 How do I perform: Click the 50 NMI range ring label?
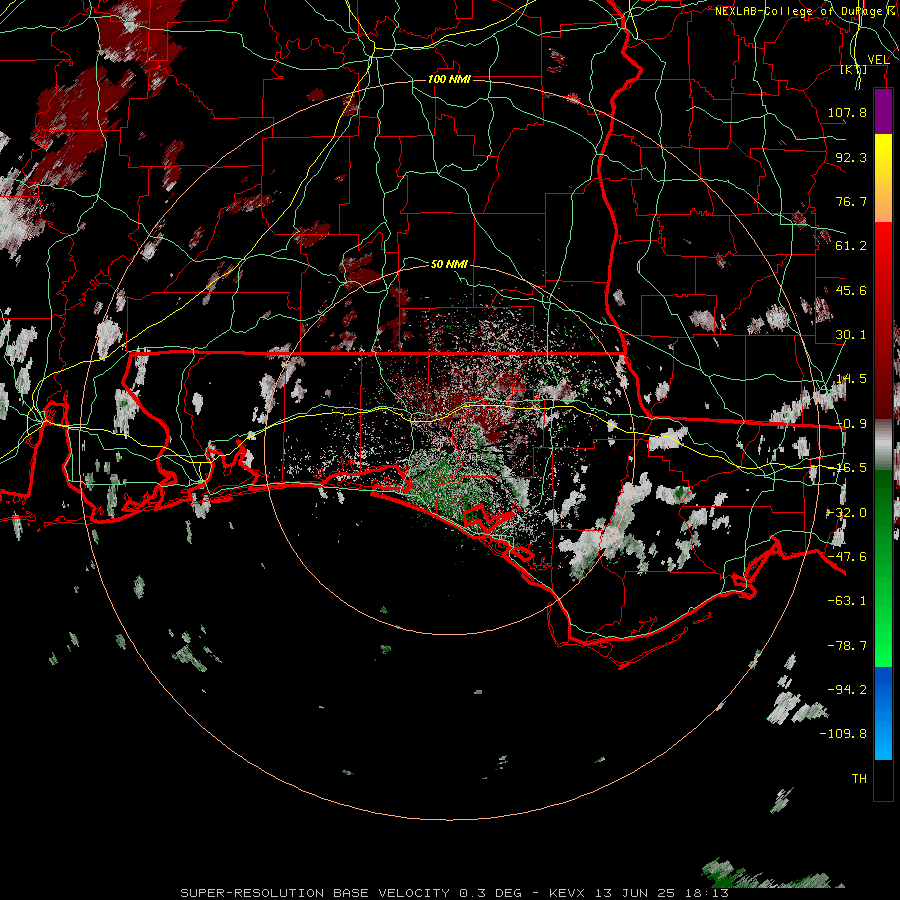point(449,264)
